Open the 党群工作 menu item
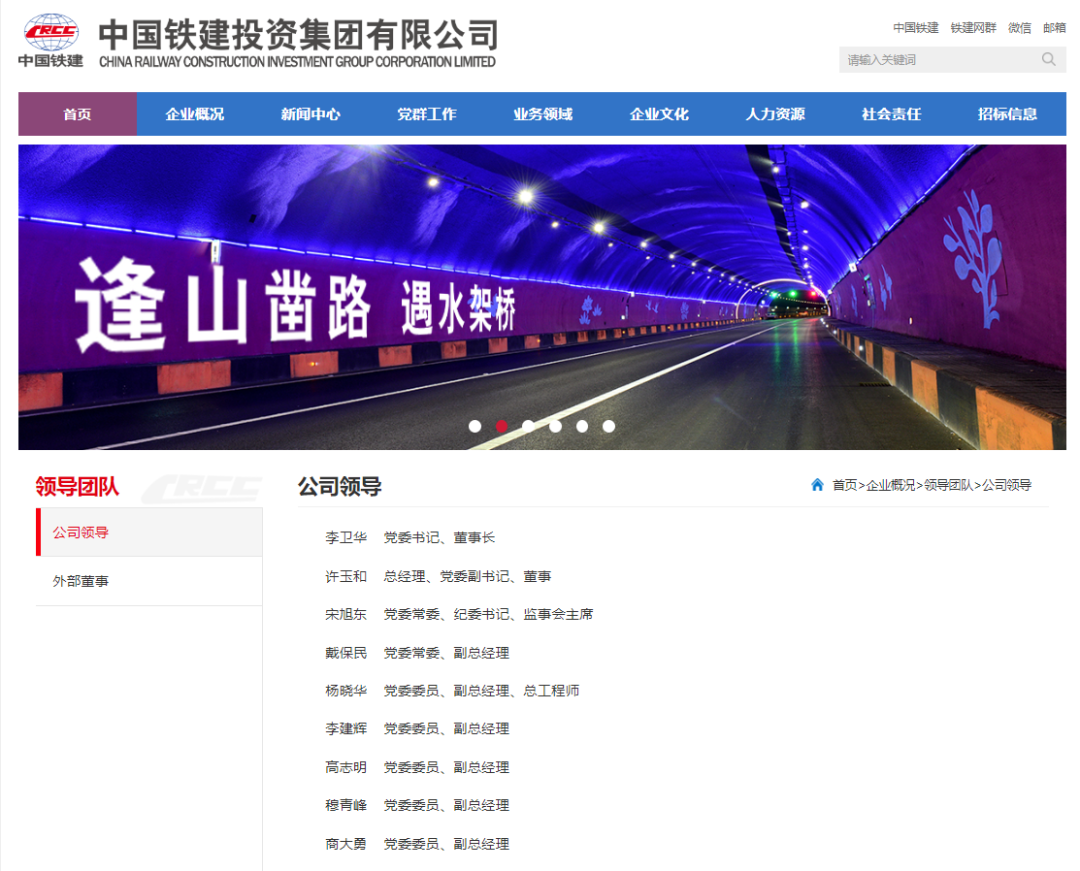This screenshot has width=1080, height=871. coord(426,114)
